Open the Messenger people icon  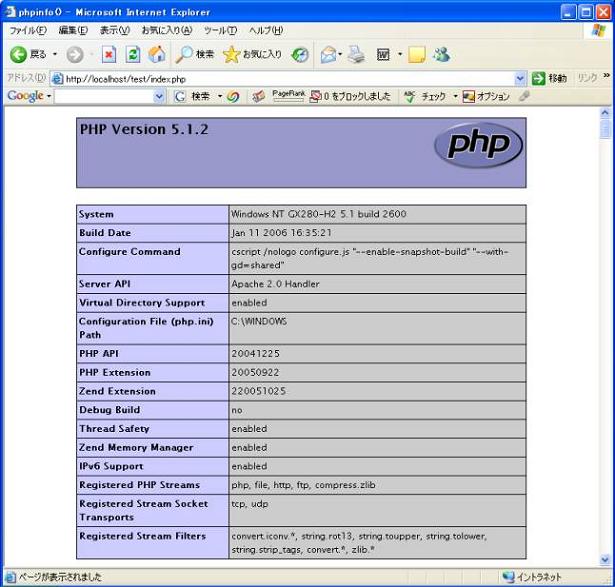[442, 55]
